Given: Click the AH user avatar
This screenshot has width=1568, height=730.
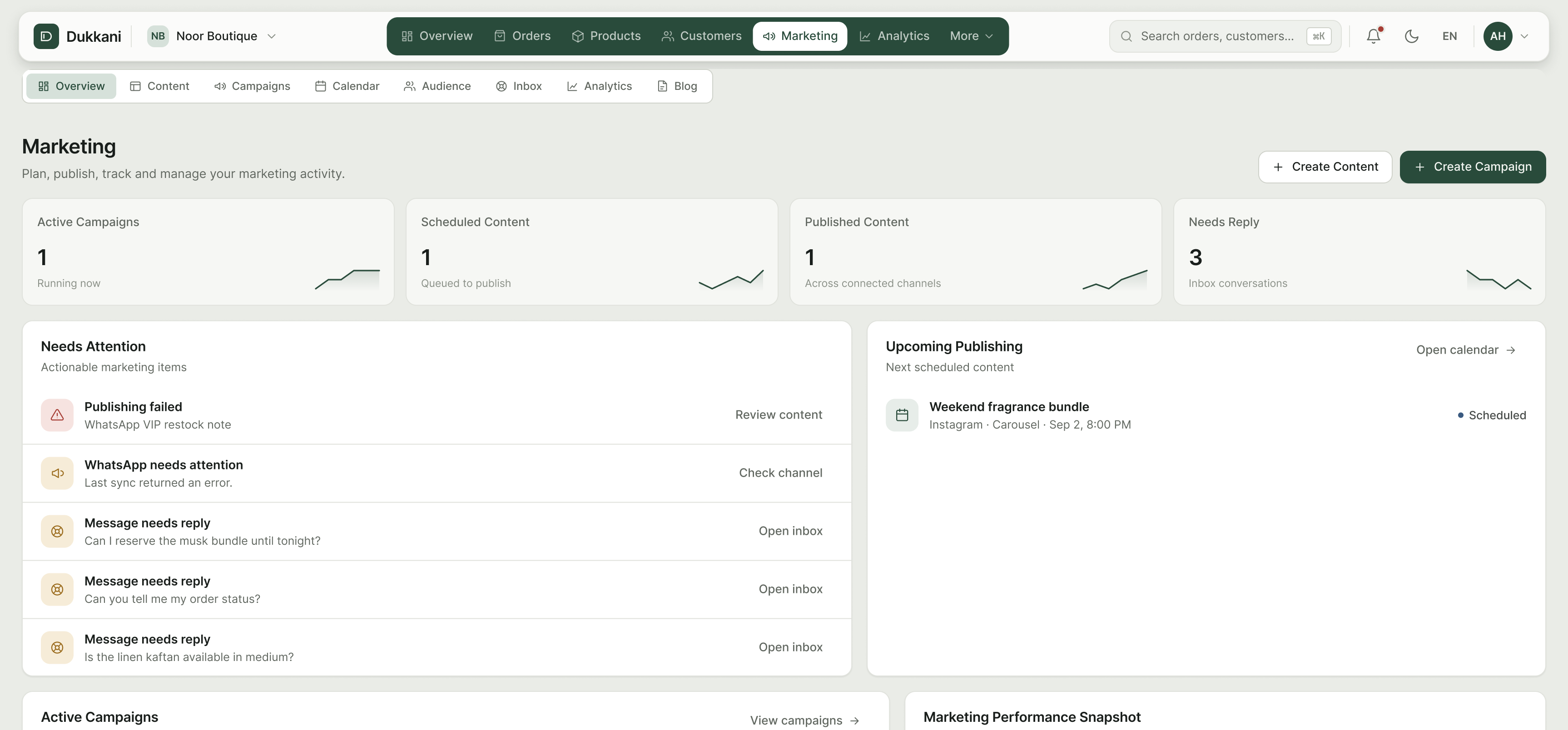Looking at the screenshot, I should click(x=1498, y=36).
